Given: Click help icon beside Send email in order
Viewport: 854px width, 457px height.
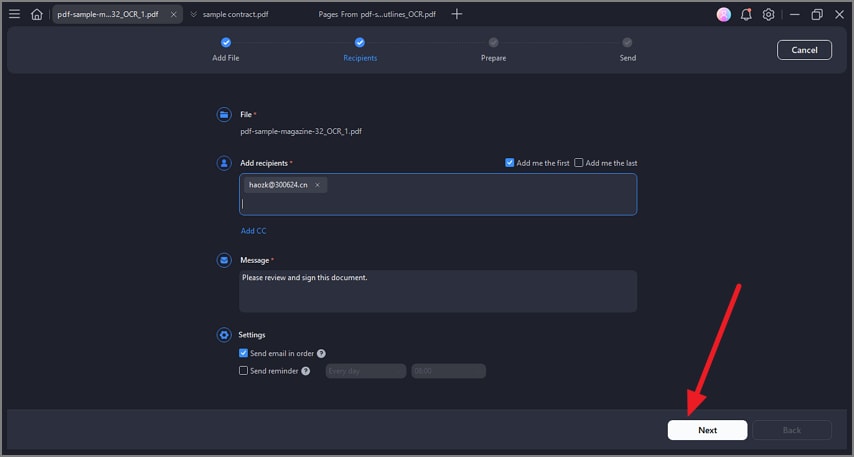Looking at the screenshot, I should 321,353.
